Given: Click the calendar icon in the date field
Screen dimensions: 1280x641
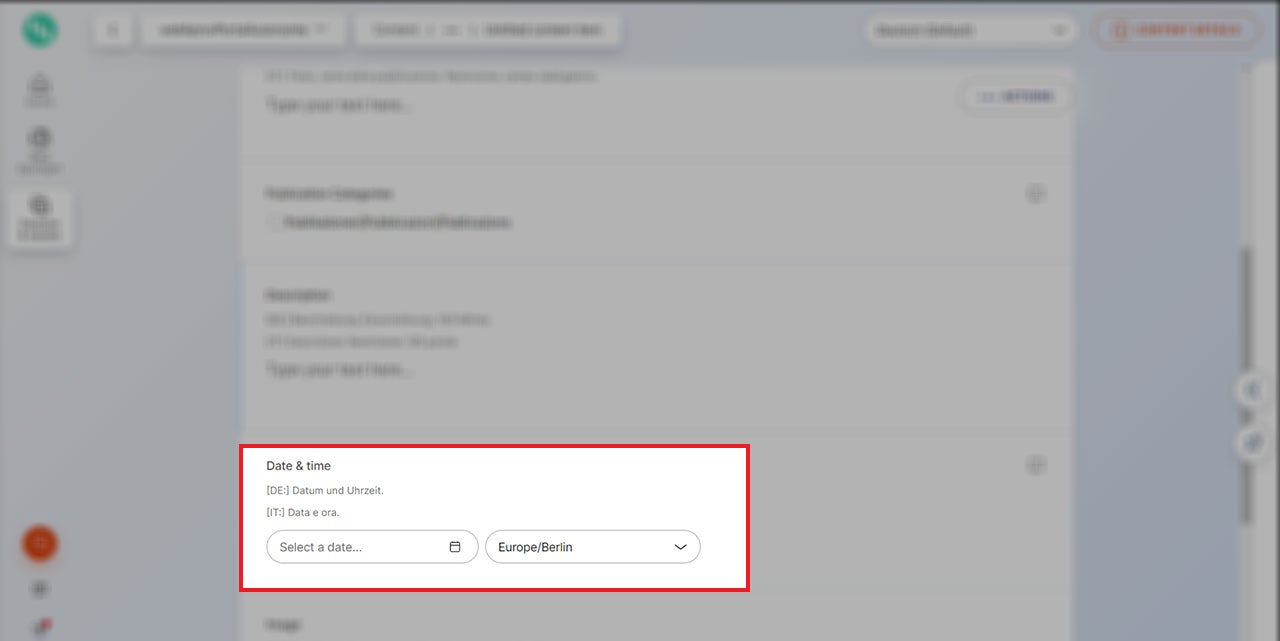Looking at the screenshot, I should coord(455,547).
